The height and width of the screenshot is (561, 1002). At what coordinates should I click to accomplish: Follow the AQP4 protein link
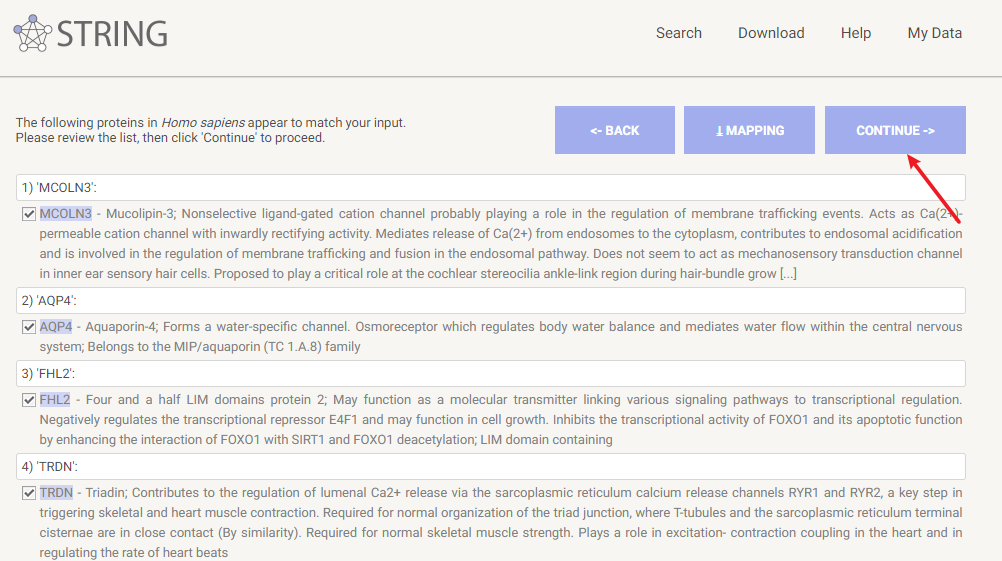[x=56, y=327]
